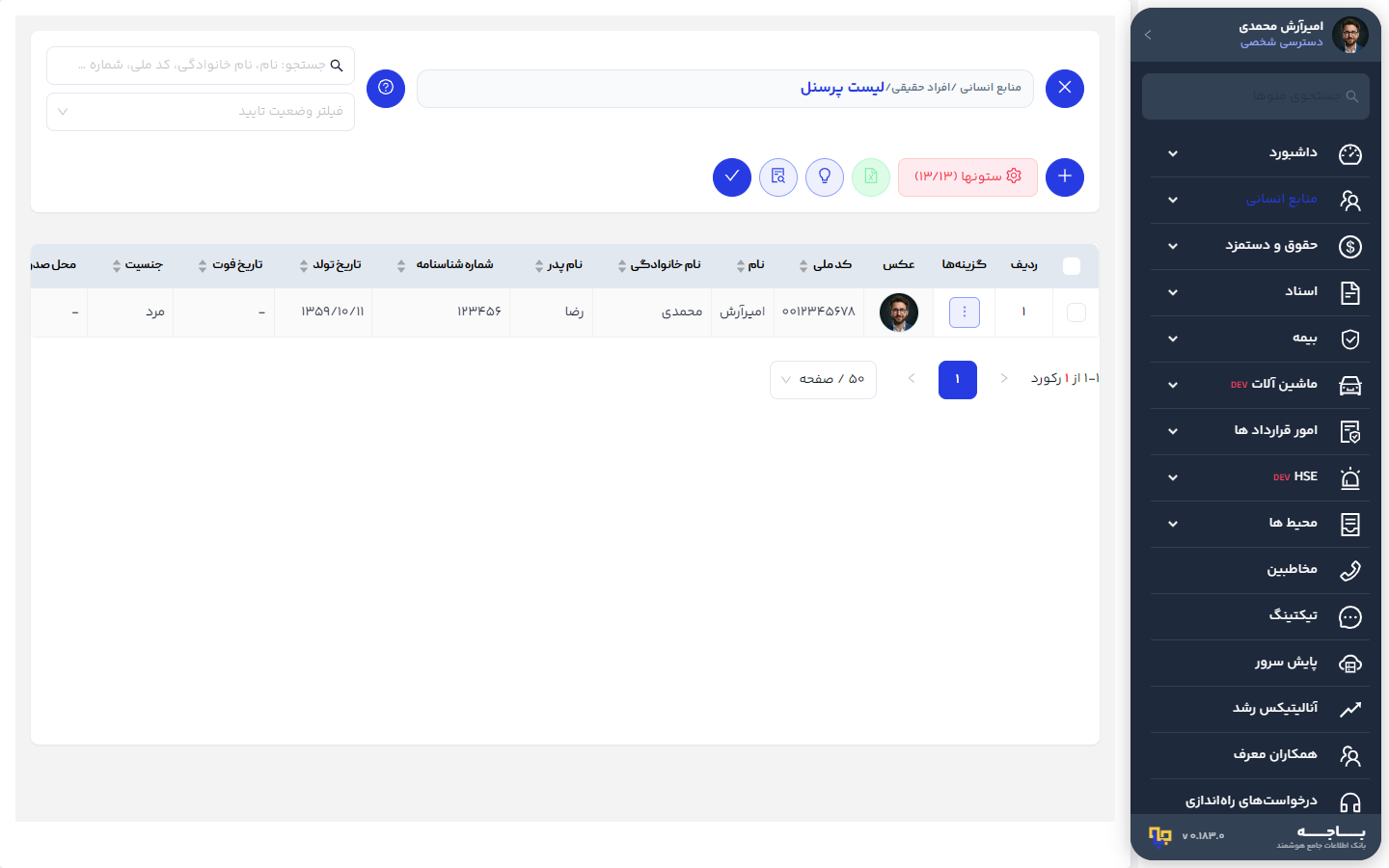Click the blue X close button beside breadcrumb
Viewport: 1389px width, 868px height.
click(x=1065, y=89)
